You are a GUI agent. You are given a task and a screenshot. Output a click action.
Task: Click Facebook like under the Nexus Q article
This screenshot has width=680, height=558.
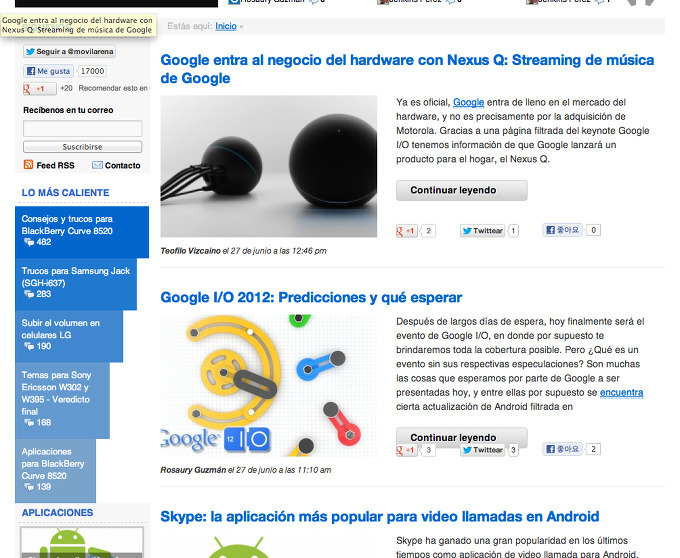coord(562,230)
